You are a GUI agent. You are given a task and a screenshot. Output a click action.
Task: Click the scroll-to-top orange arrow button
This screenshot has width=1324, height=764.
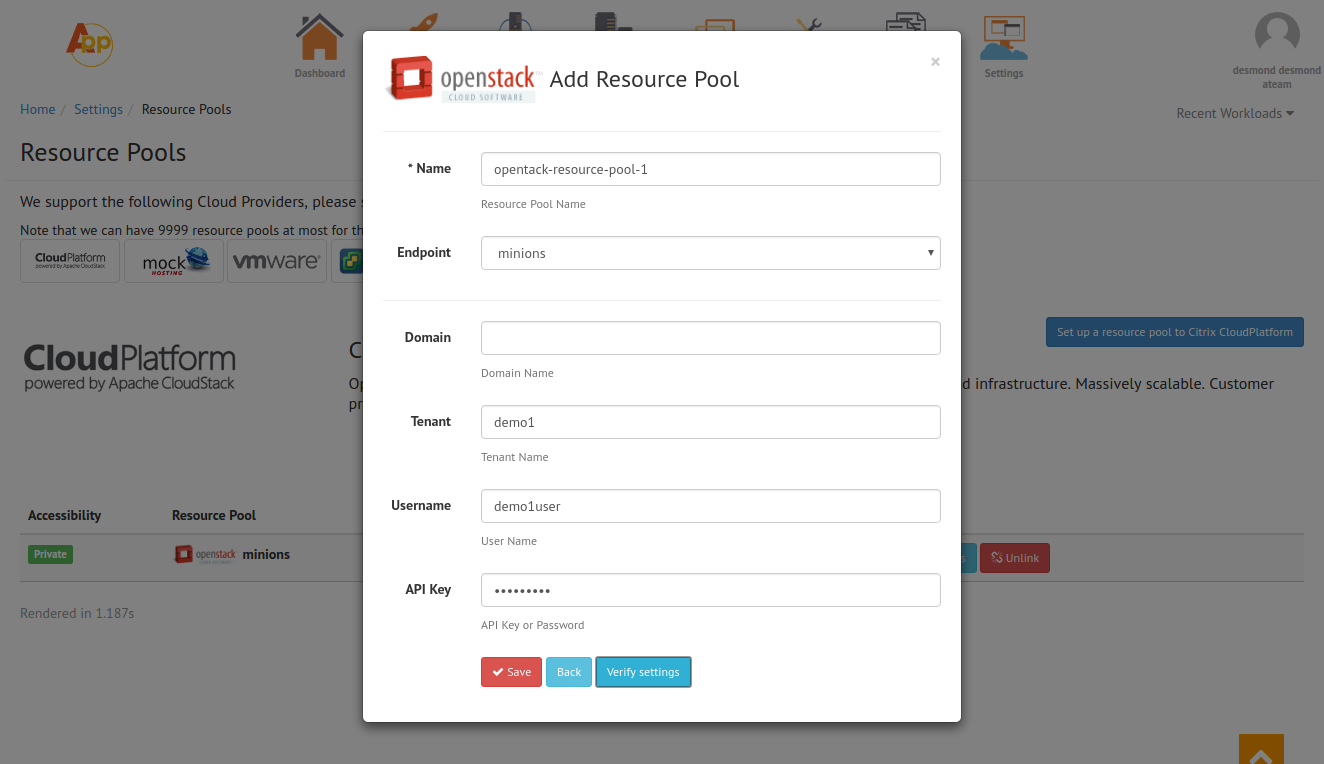(x=1261, y=749)
